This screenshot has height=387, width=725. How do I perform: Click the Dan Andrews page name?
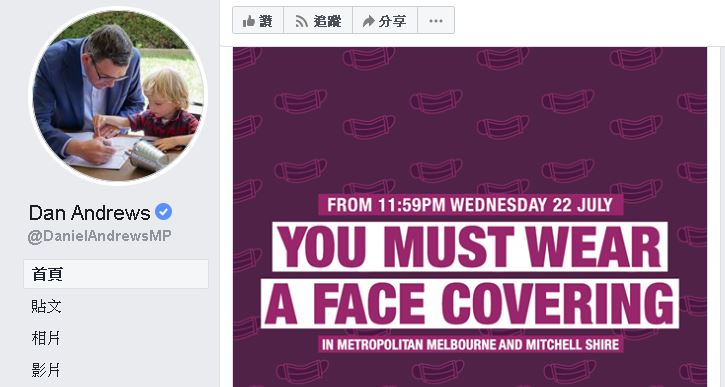pyautogui.click(x=89, y=213)
